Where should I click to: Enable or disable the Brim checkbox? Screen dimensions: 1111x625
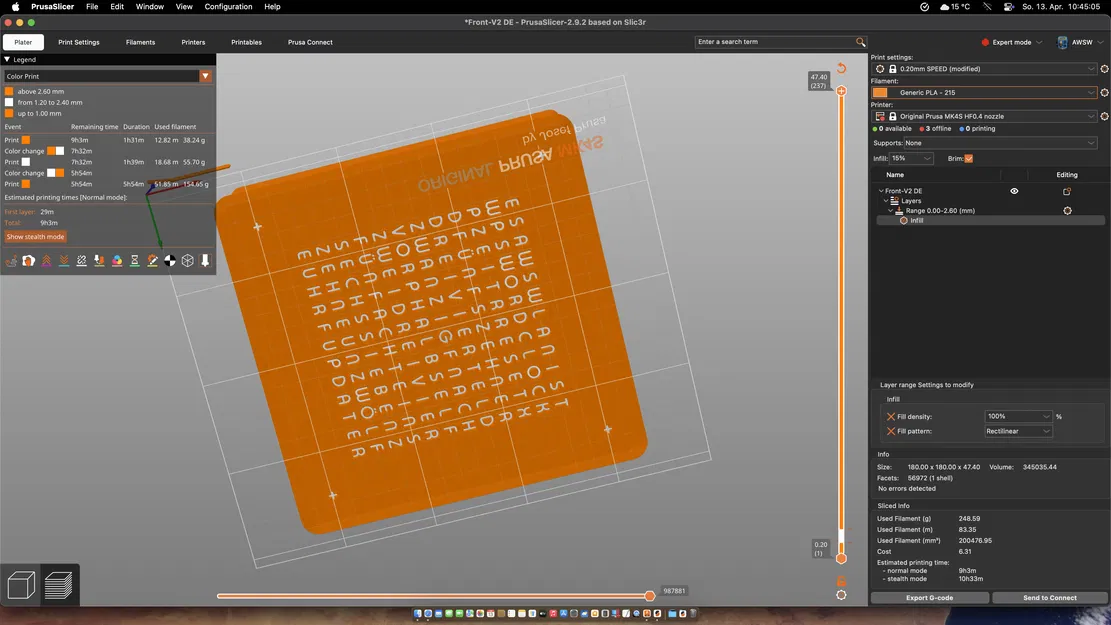coord(968,158)
